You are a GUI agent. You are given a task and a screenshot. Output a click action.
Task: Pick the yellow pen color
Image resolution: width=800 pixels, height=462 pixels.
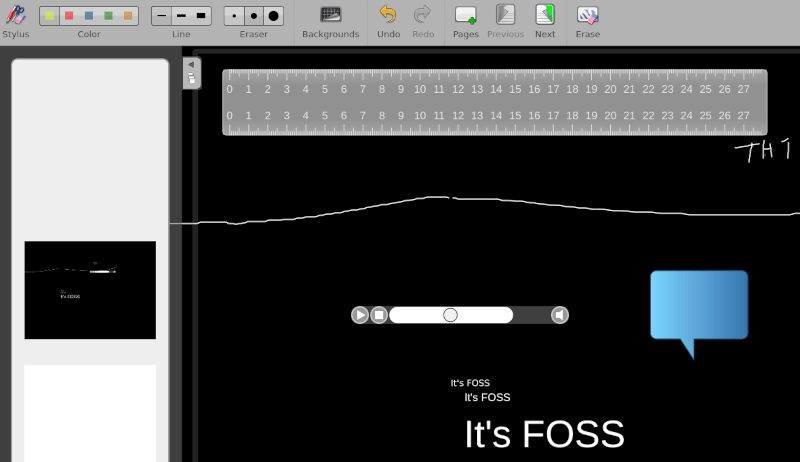point(49,16)
